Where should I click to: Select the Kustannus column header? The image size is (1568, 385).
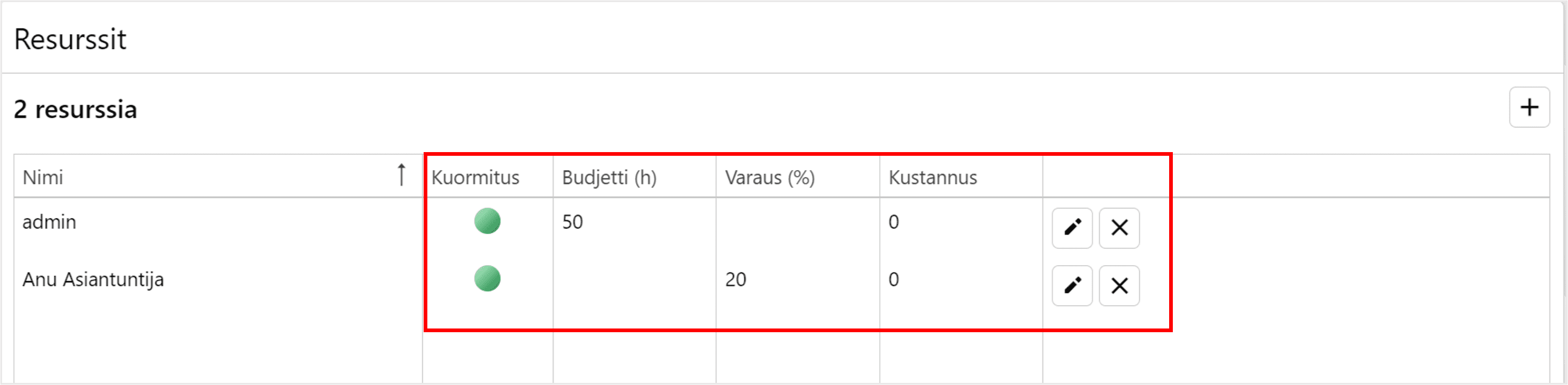click(x=933, y=177)
